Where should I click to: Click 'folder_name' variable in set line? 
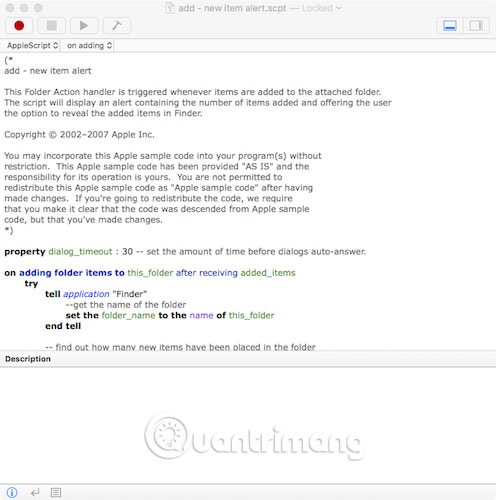128,315
